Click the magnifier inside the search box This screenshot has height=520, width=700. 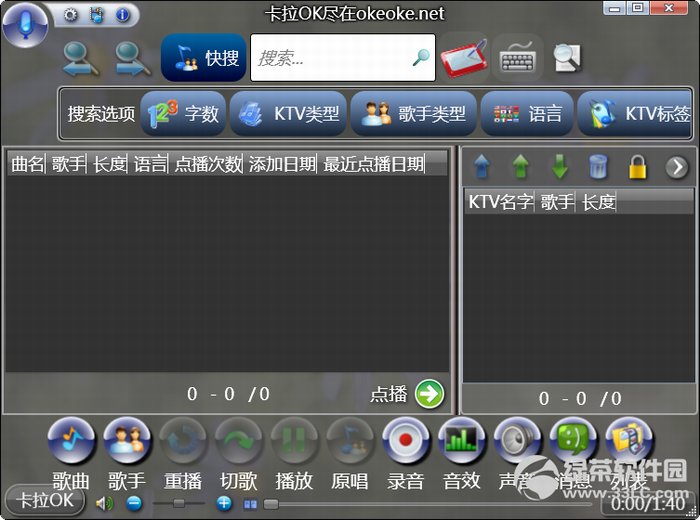pyautogui.click(x=421, y=57)
